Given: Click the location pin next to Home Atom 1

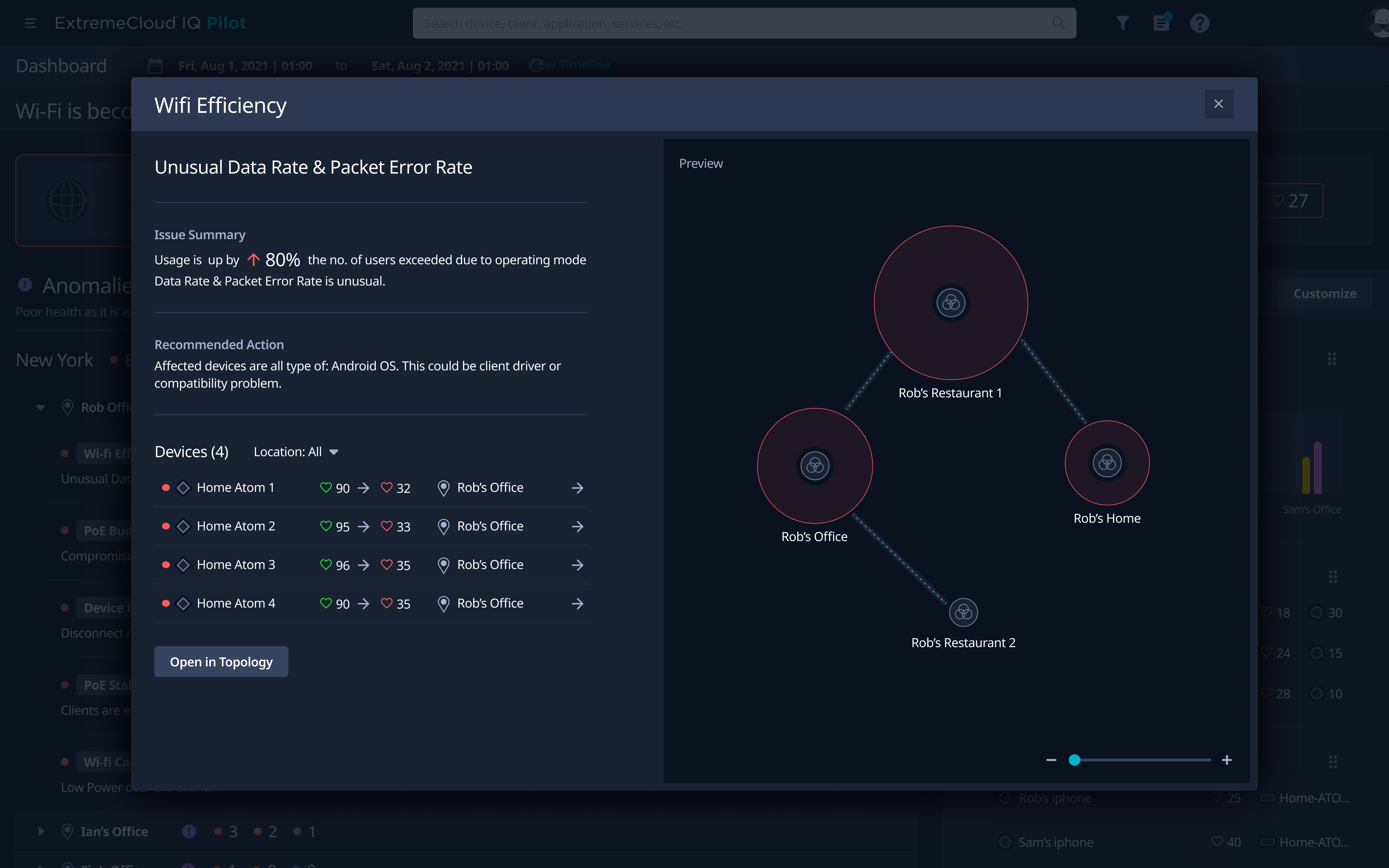Looking at the screenshot, I should (x=443, y=487).
